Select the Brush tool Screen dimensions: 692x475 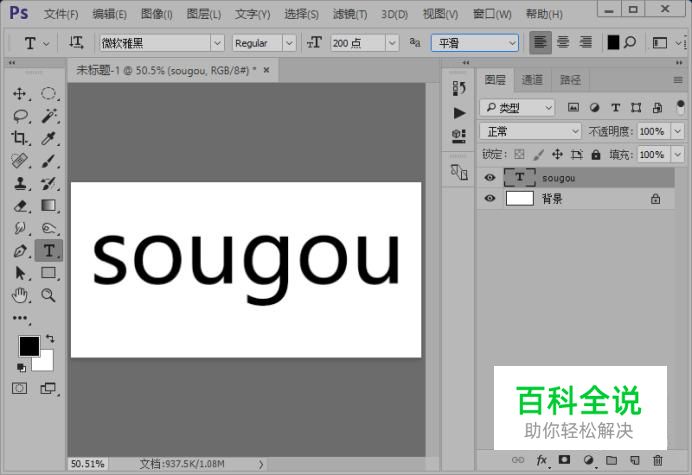(48, 161)
